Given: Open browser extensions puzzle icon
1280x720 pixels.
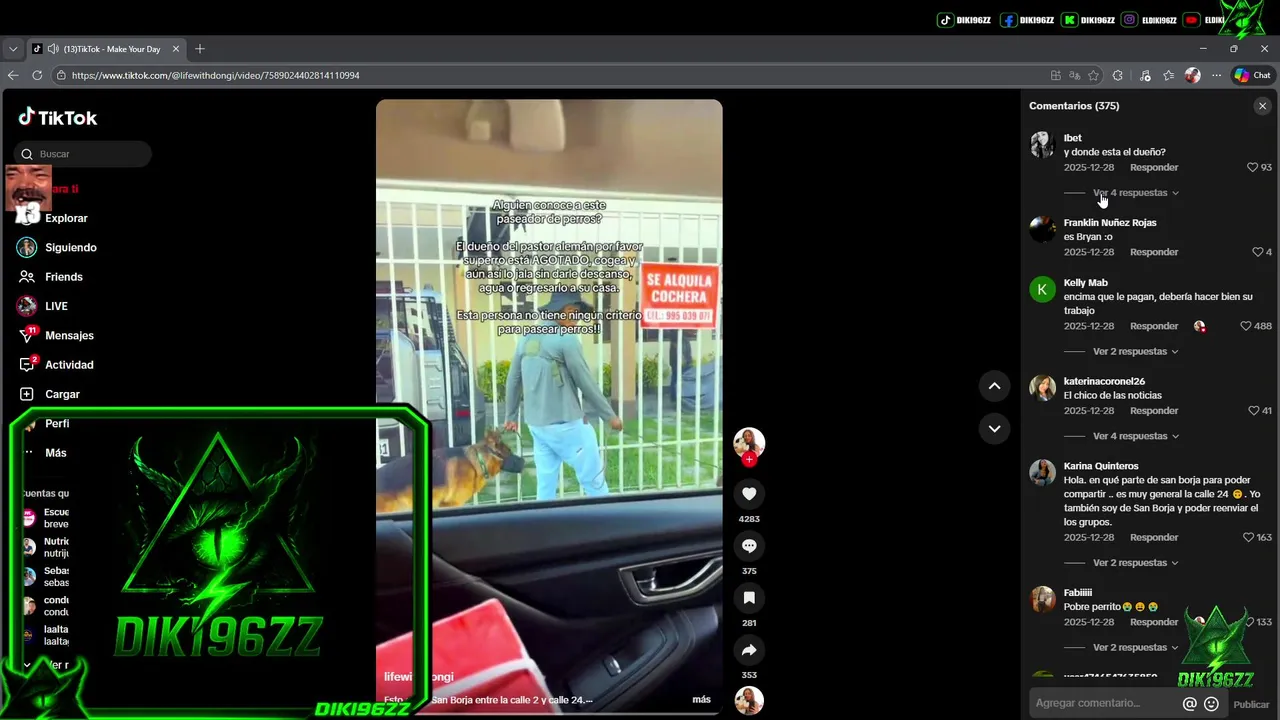Looking at the screenshot, I should coord(1118,75).
